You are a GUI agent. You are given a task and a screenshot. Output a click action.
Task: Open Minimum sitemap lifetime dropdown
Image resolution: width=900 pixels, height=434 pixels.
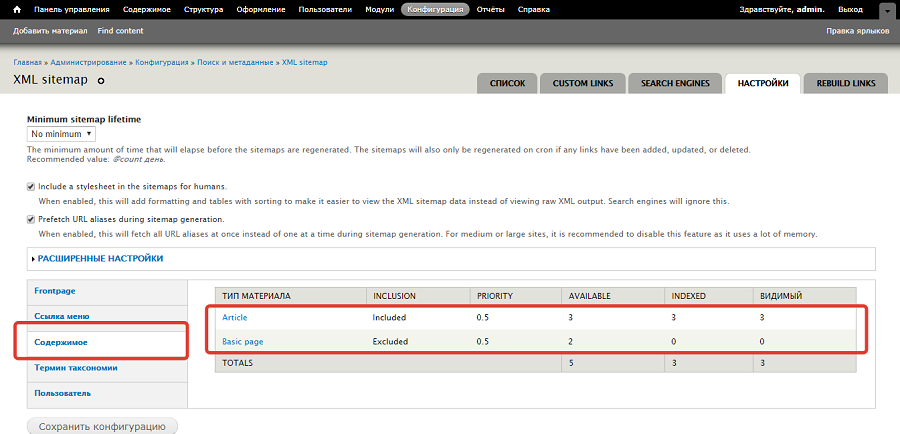pos(61,134)
